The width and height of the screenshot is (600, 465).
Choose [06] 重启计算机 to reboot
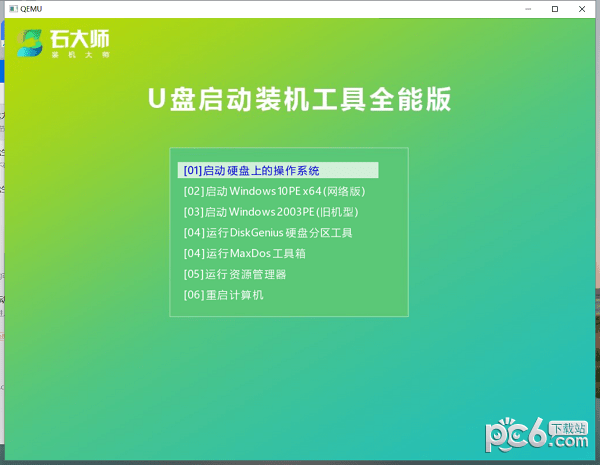(x=224, y=295)
